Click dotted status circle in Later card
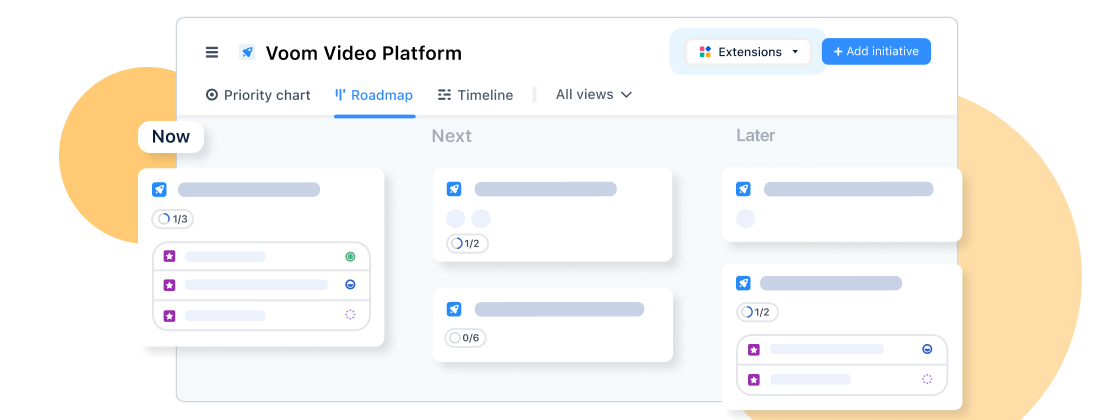 (x=927, y=379)
